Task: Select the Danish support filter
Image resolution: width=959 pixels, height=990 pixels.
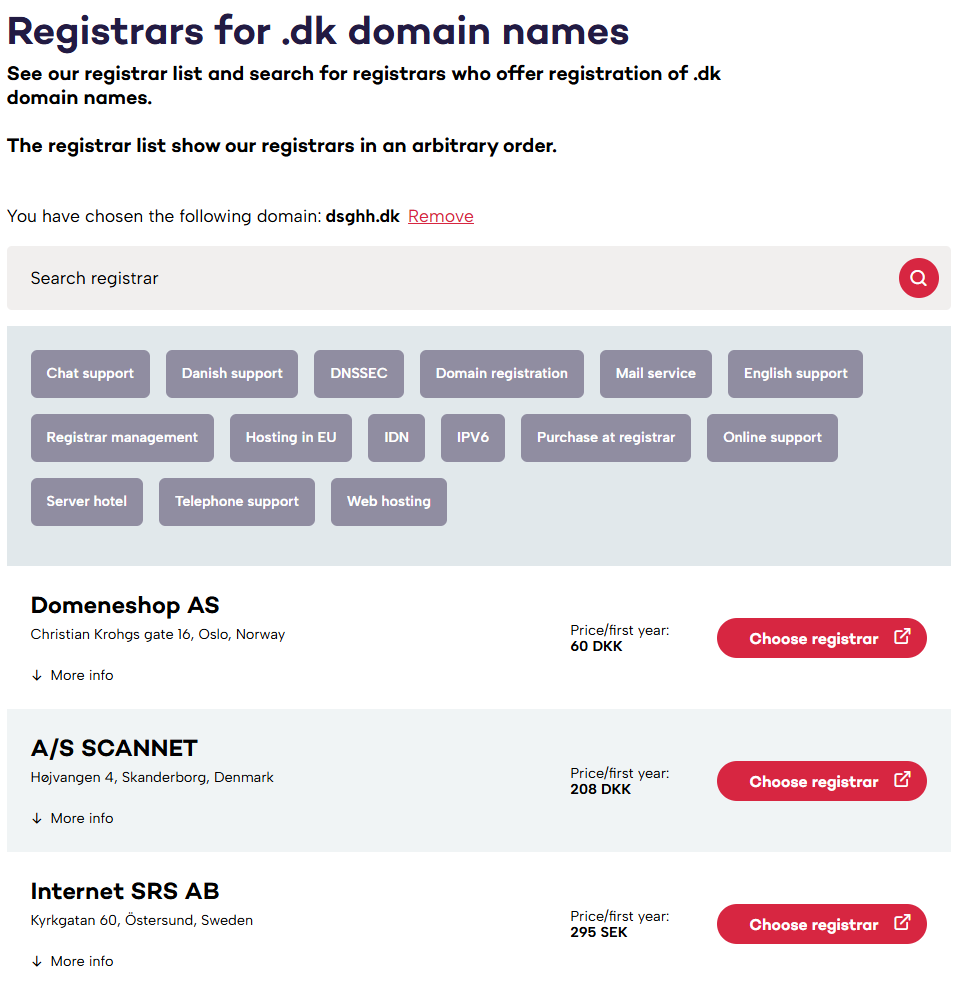Action: [232, 374]
